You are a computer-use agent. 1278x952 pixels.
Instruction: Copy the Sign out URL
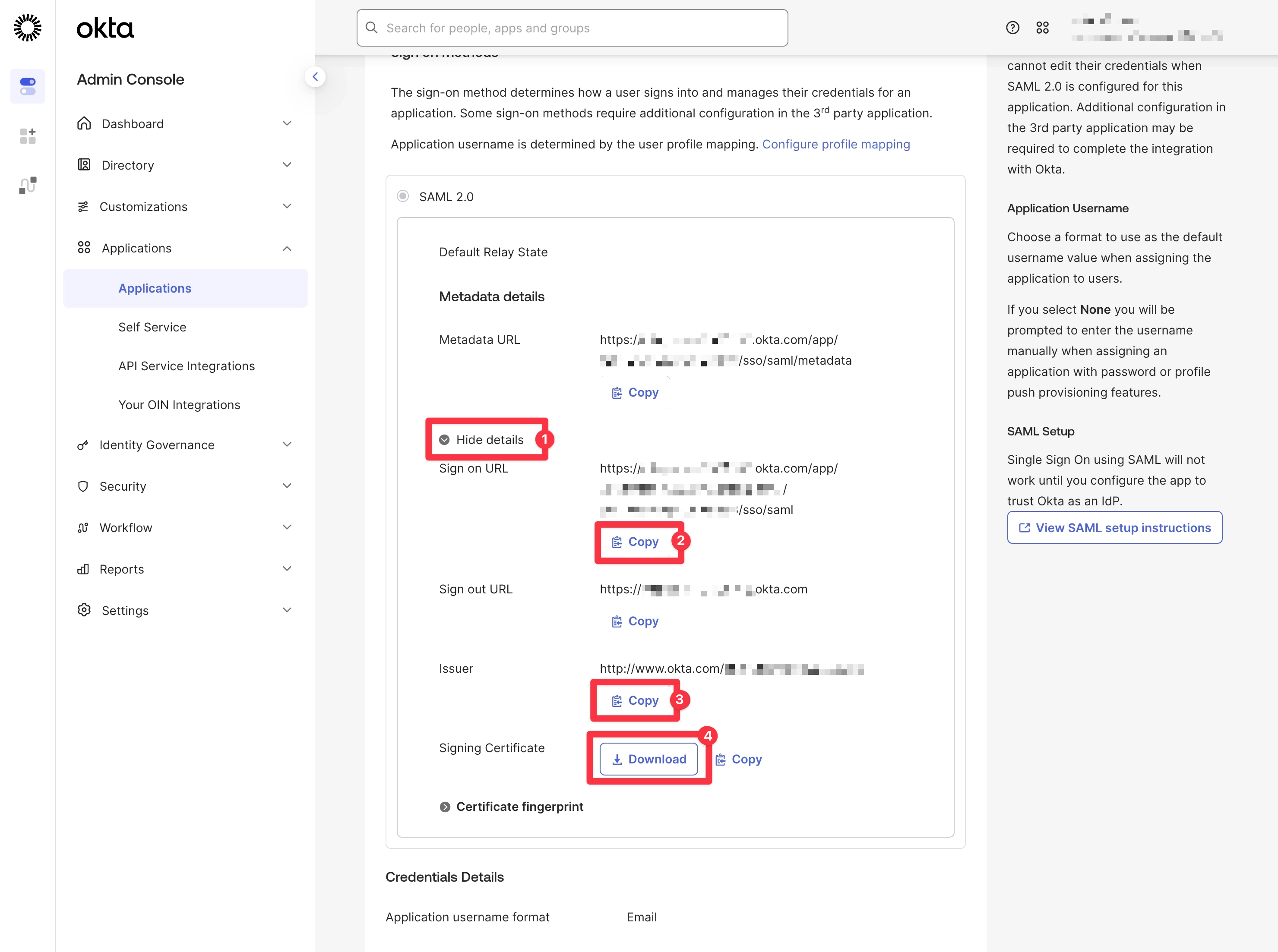(x=635, y=621)
